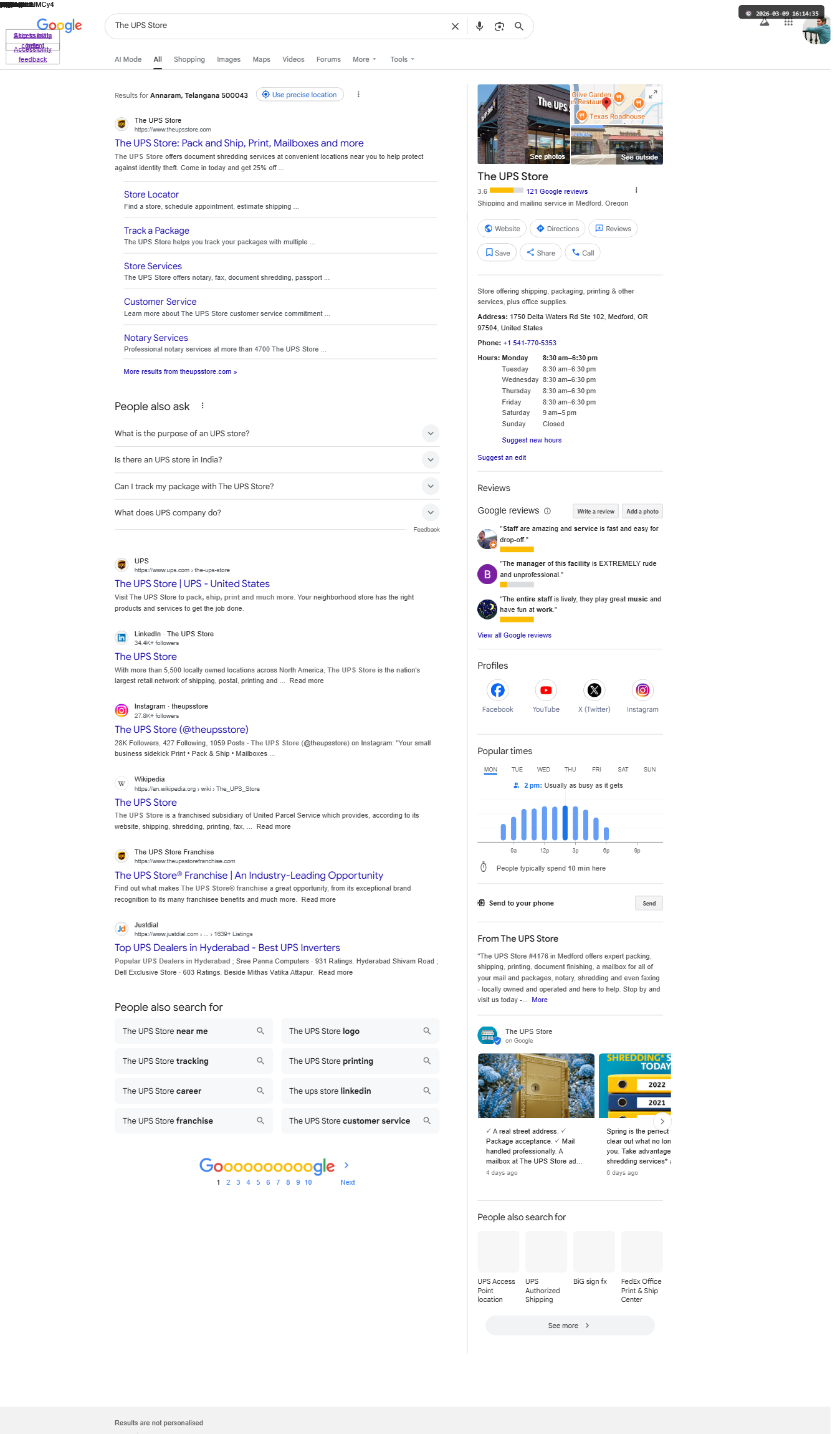Show popular times for TUE
The image size is (840, 1434).
pyautogui.click(x=517, y=769)
